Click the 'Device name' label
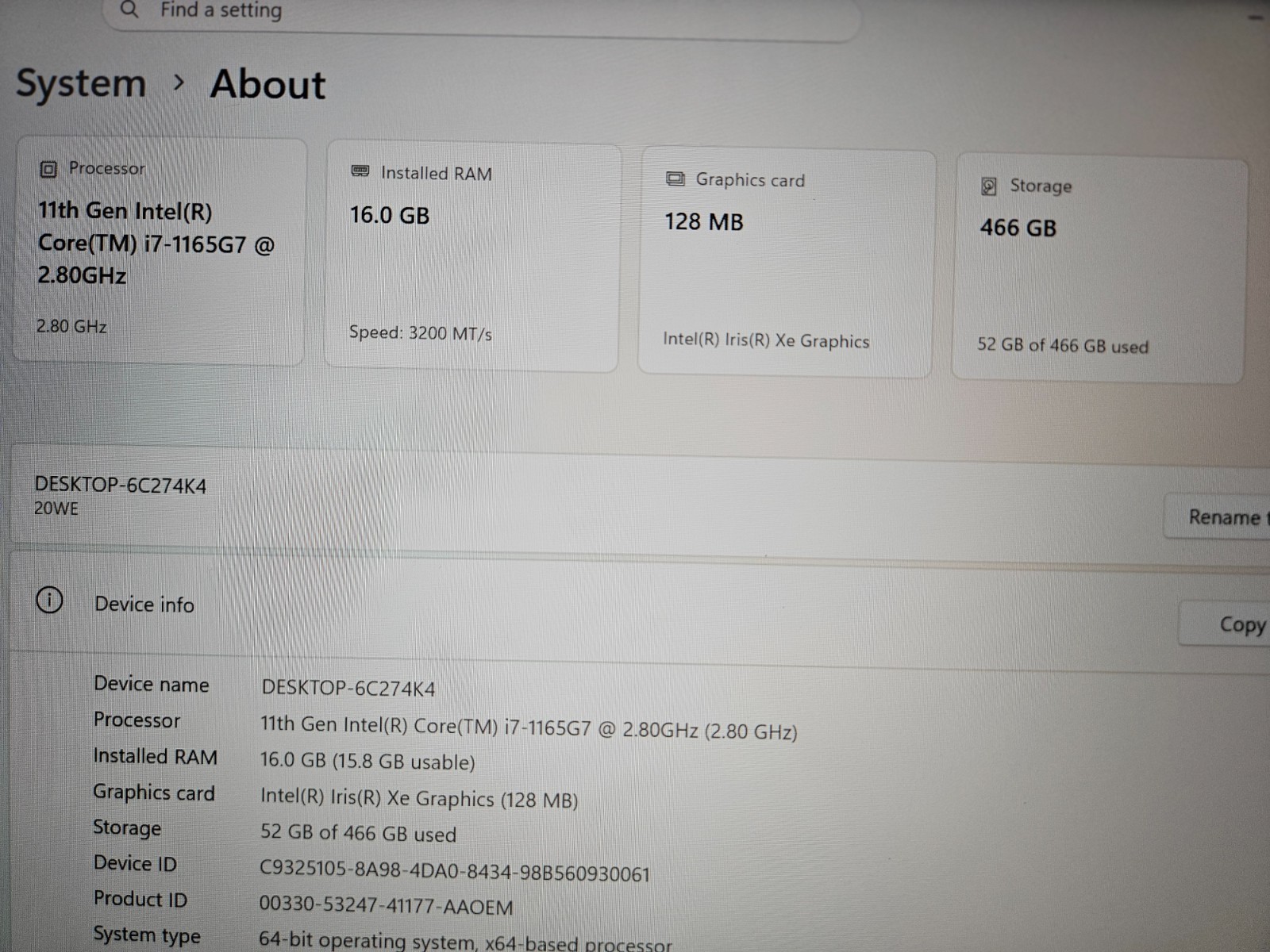 [x=152, y=684]
